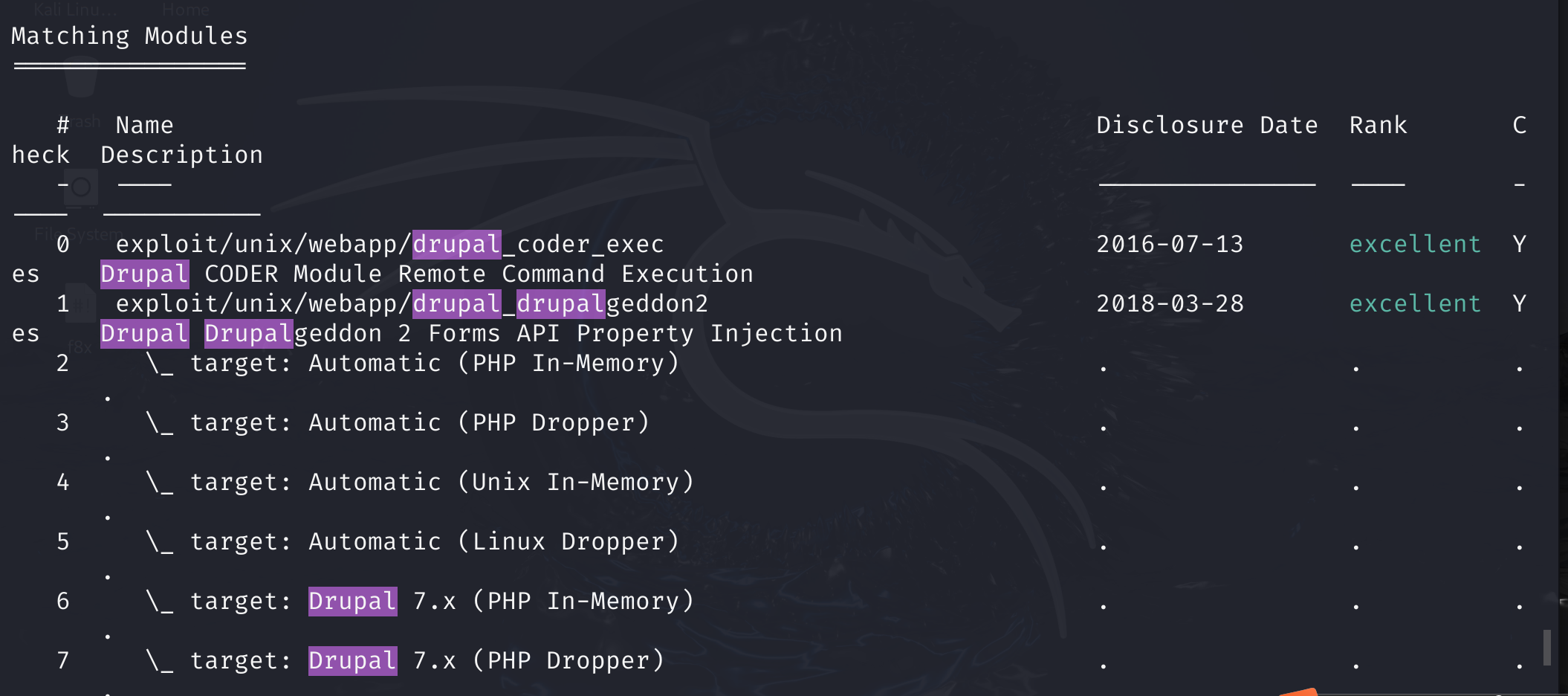Click the Rank column header
Image resolution: width=1568 pixels, height=696 pixels.
[1378, 125]
